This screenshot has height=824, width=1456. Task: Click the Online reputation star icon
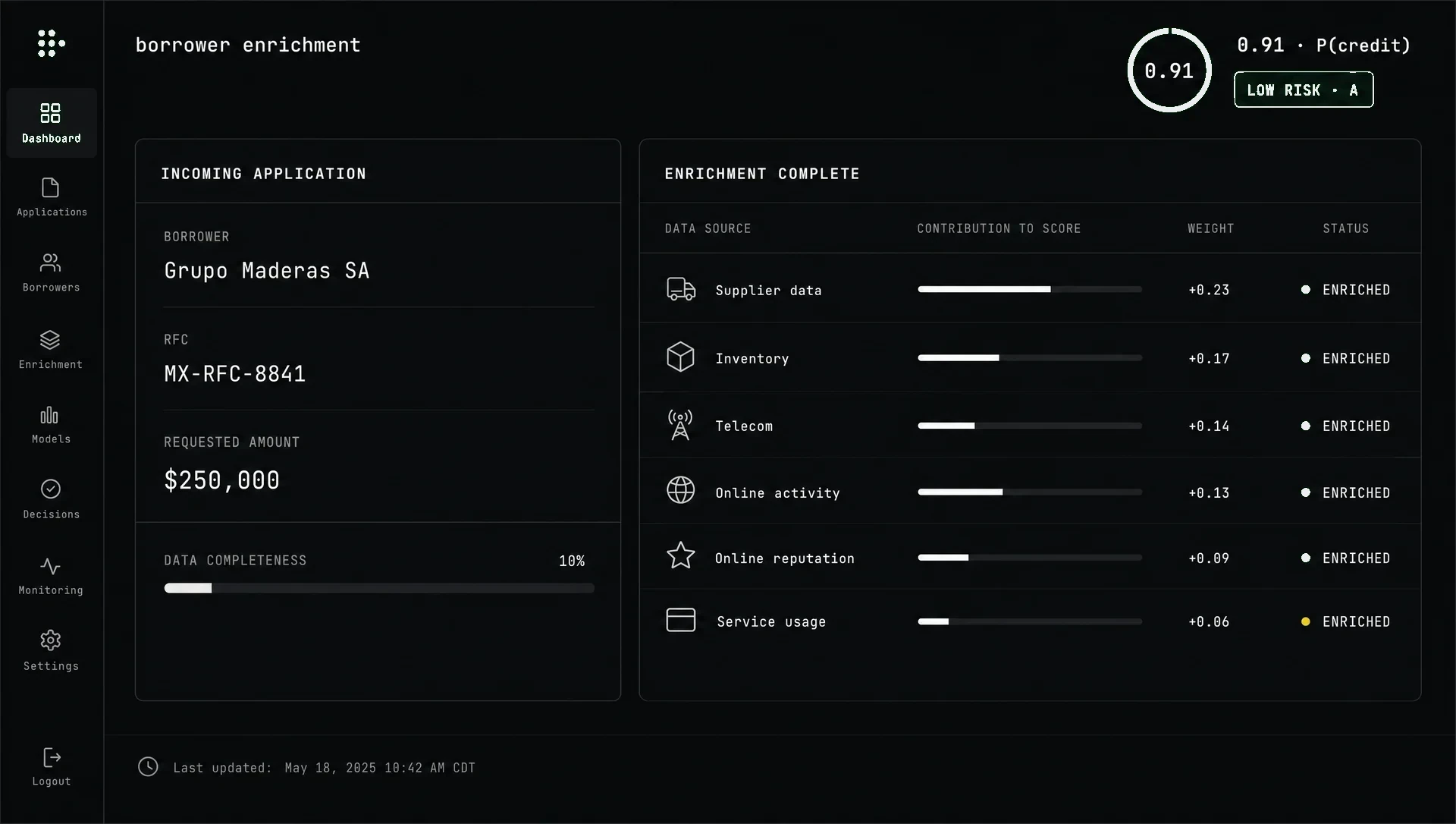click(x=680, y=555)
